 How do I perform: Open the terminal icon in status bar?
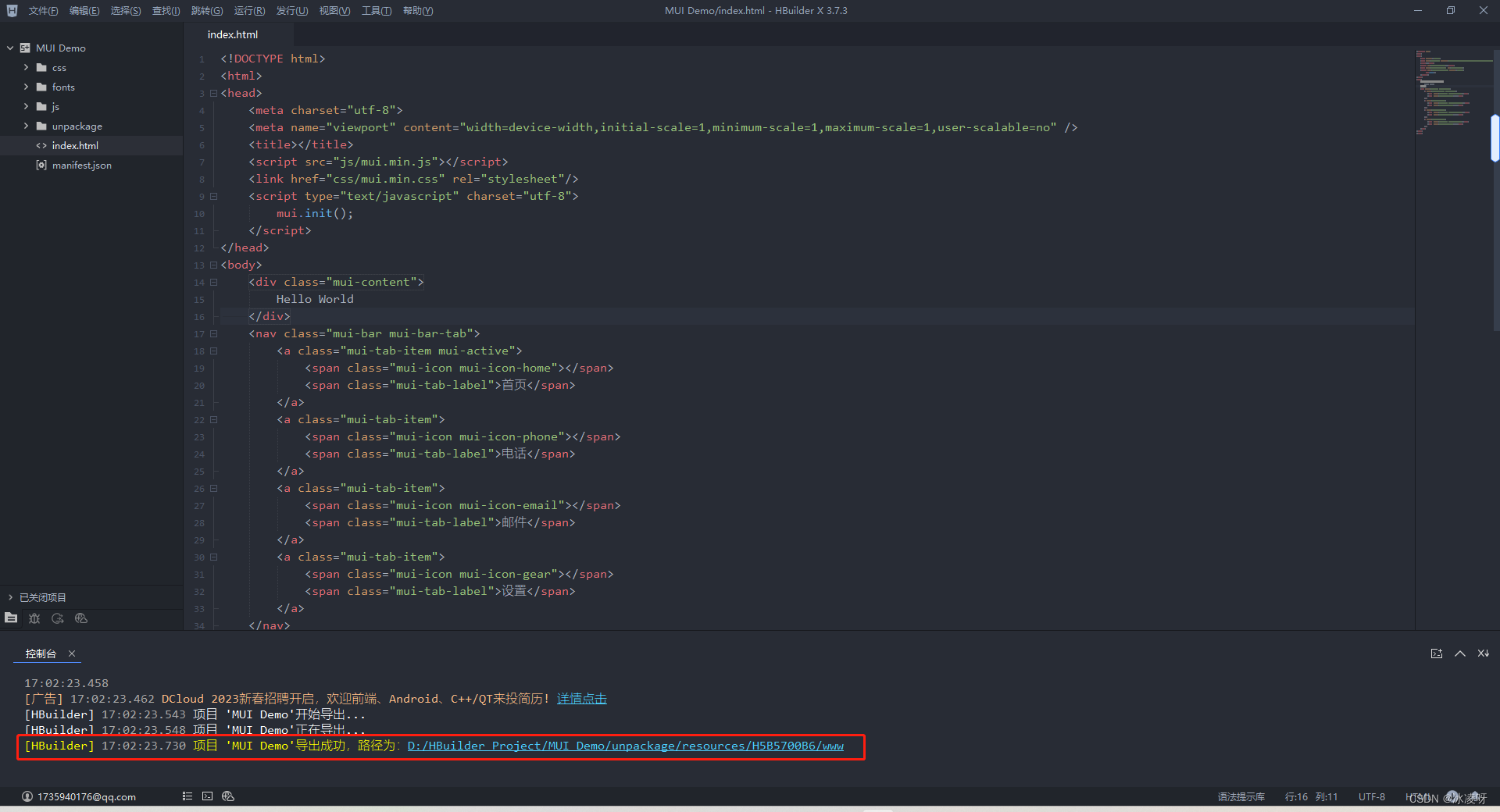(207, 796)
